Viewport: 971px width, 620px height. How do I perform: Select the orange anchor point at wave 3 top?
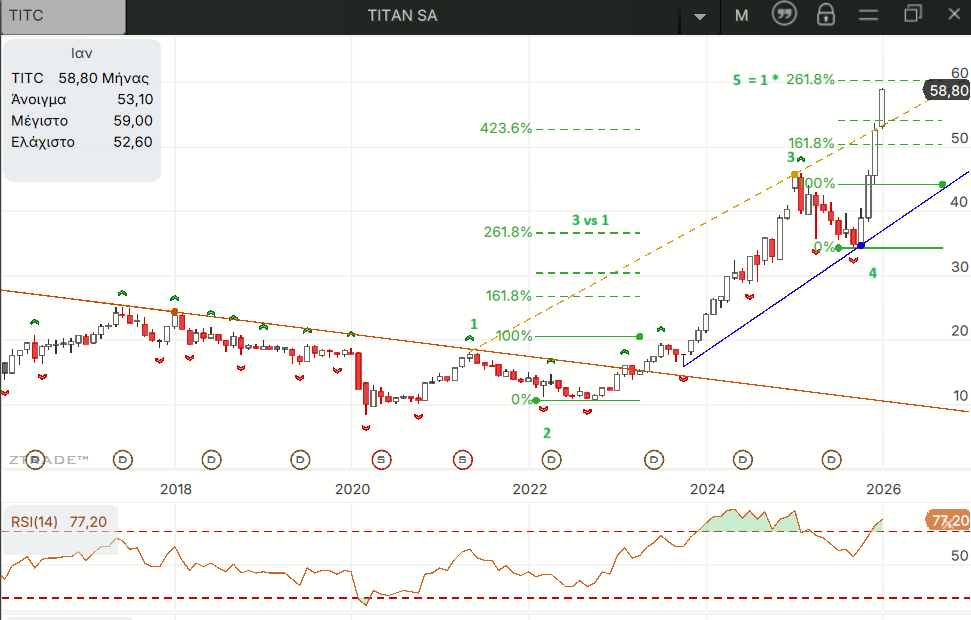pyautogui.click(x=795, y=175)
